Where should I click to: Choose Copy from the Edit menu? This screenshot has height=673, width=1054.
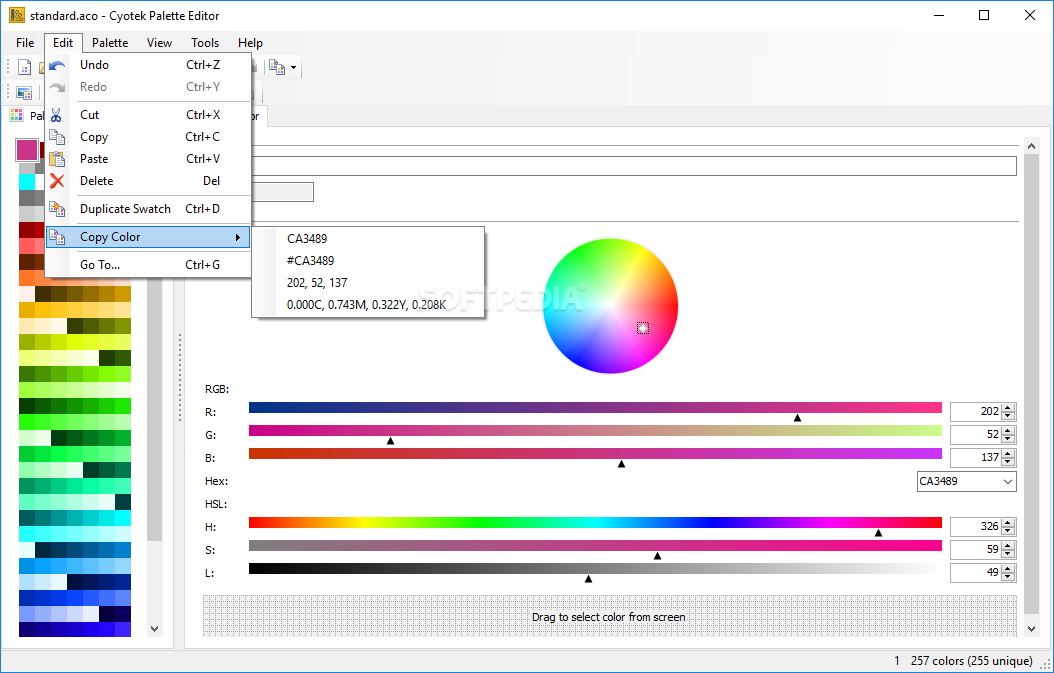(x=147, y=136)
